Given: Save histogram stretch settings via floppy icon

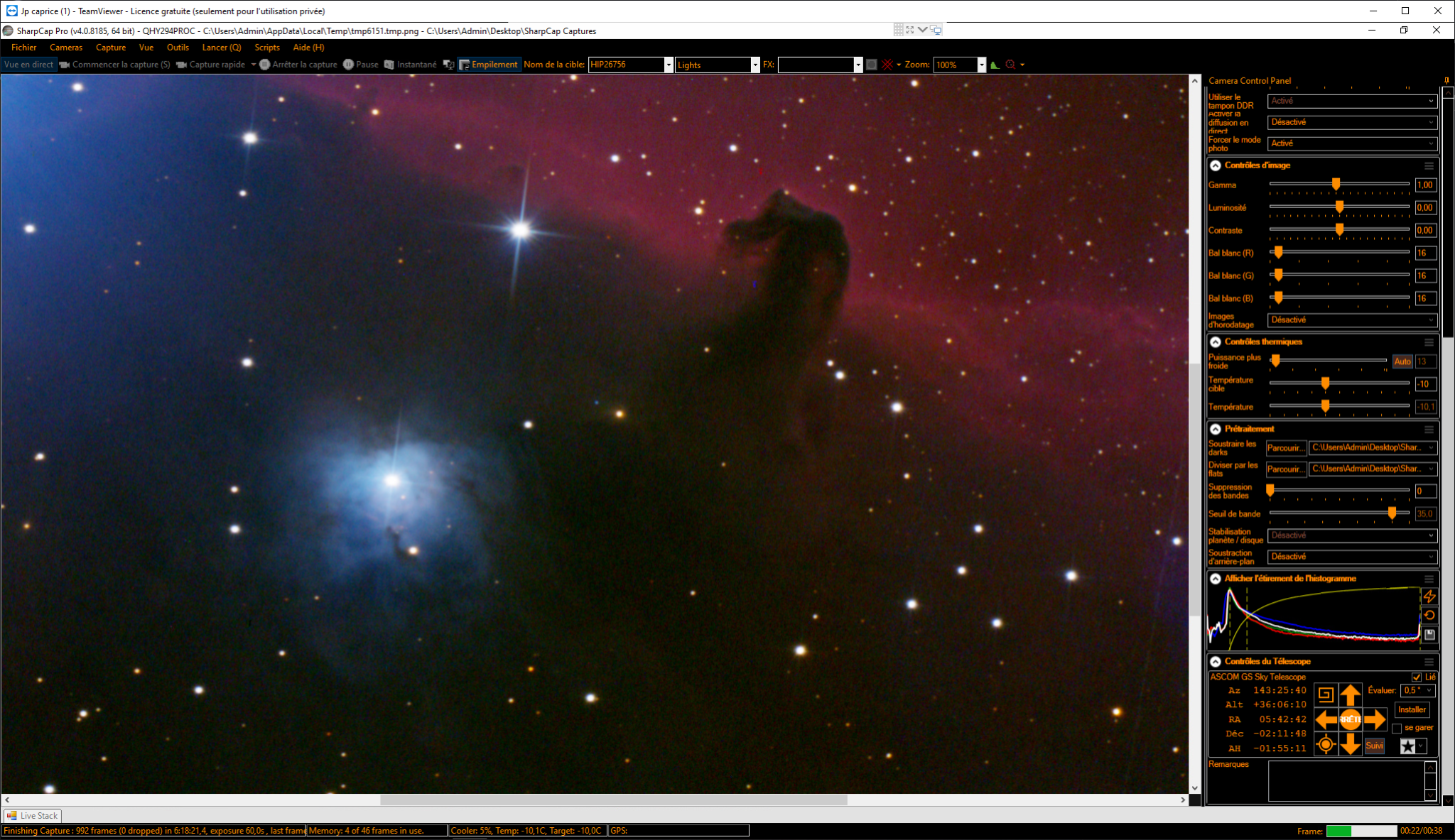Looking at the screenshot, I should coord(1429,635).
